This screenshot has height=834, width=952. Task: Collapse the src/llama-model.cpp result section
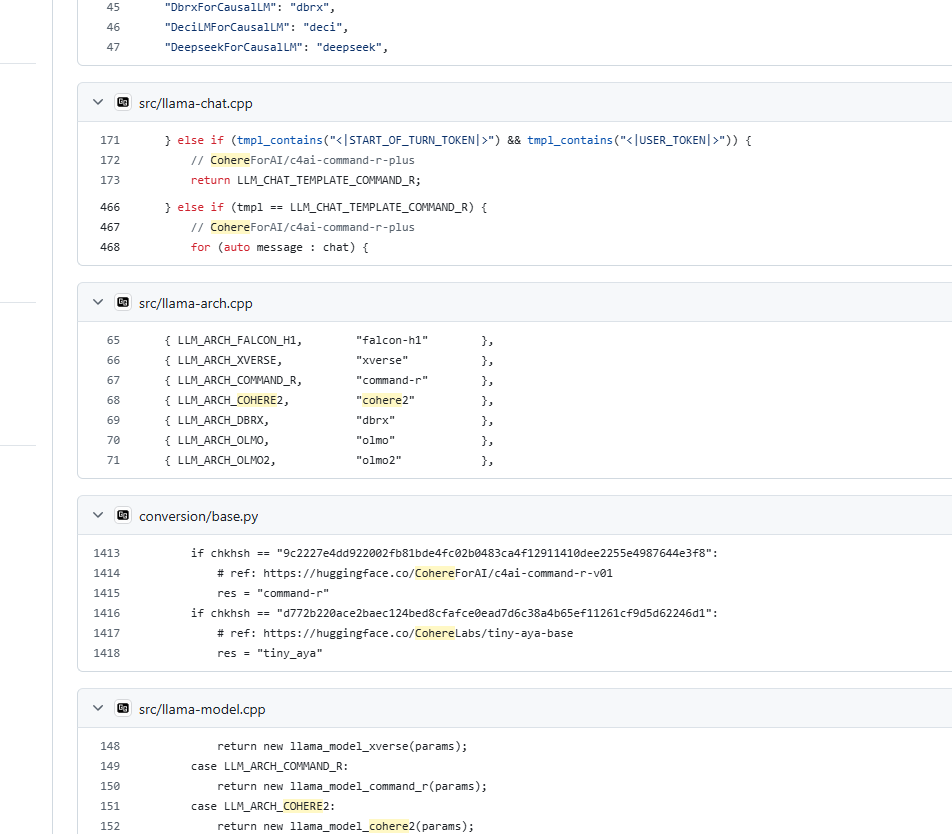pos(98,708)
